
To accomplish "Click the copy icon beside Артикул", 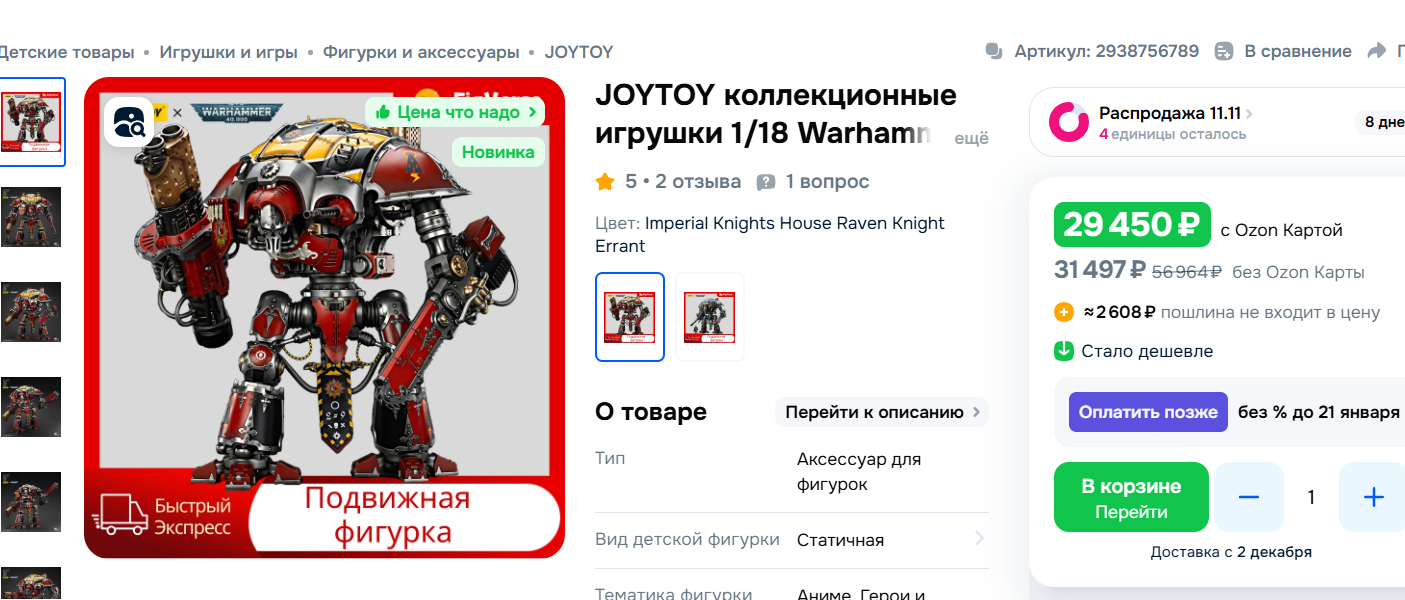I will pyautogui.click(x=994, y=51).
